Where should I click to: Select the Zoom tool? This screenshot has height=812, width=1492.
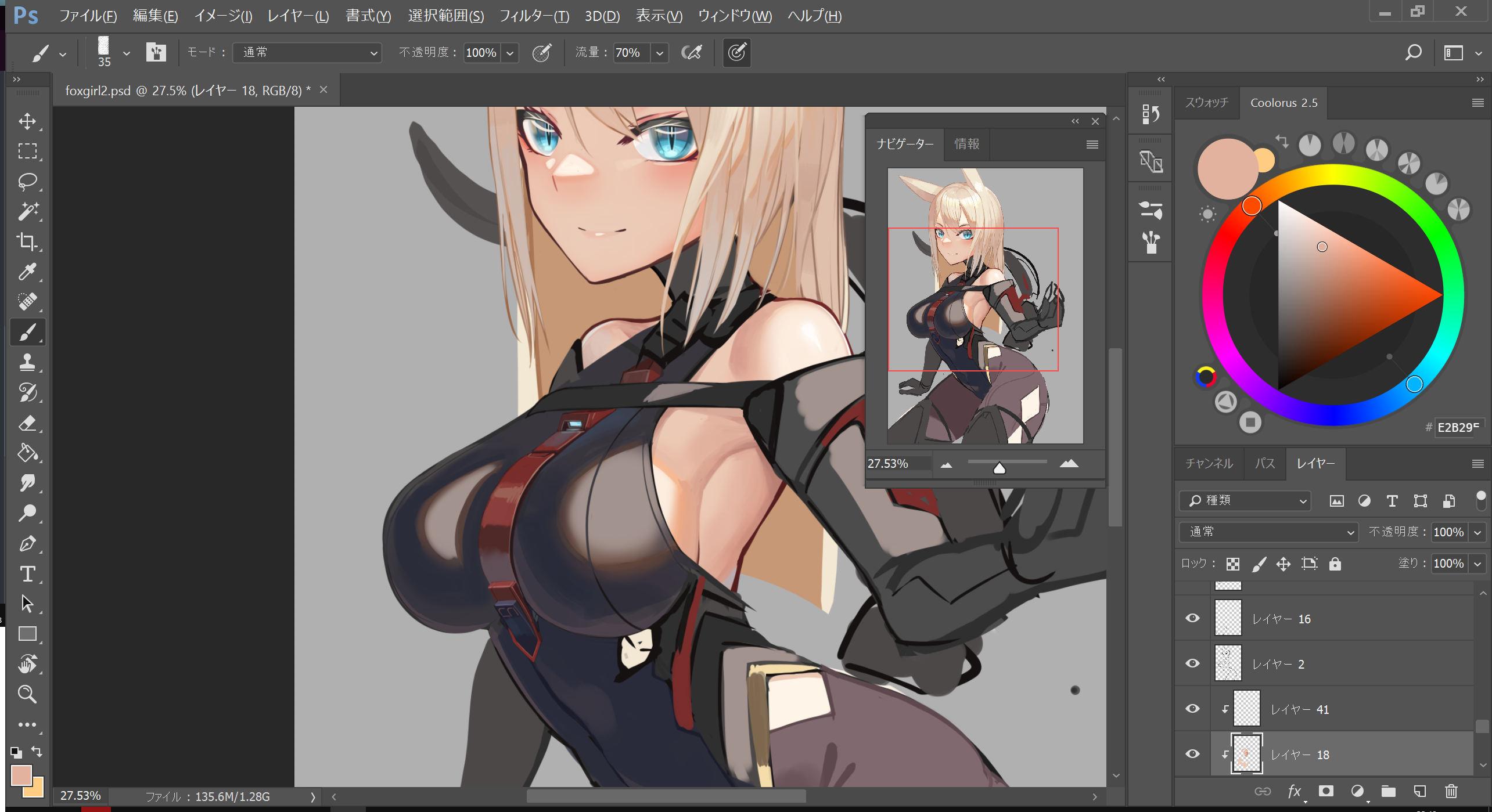coord(27,695)
